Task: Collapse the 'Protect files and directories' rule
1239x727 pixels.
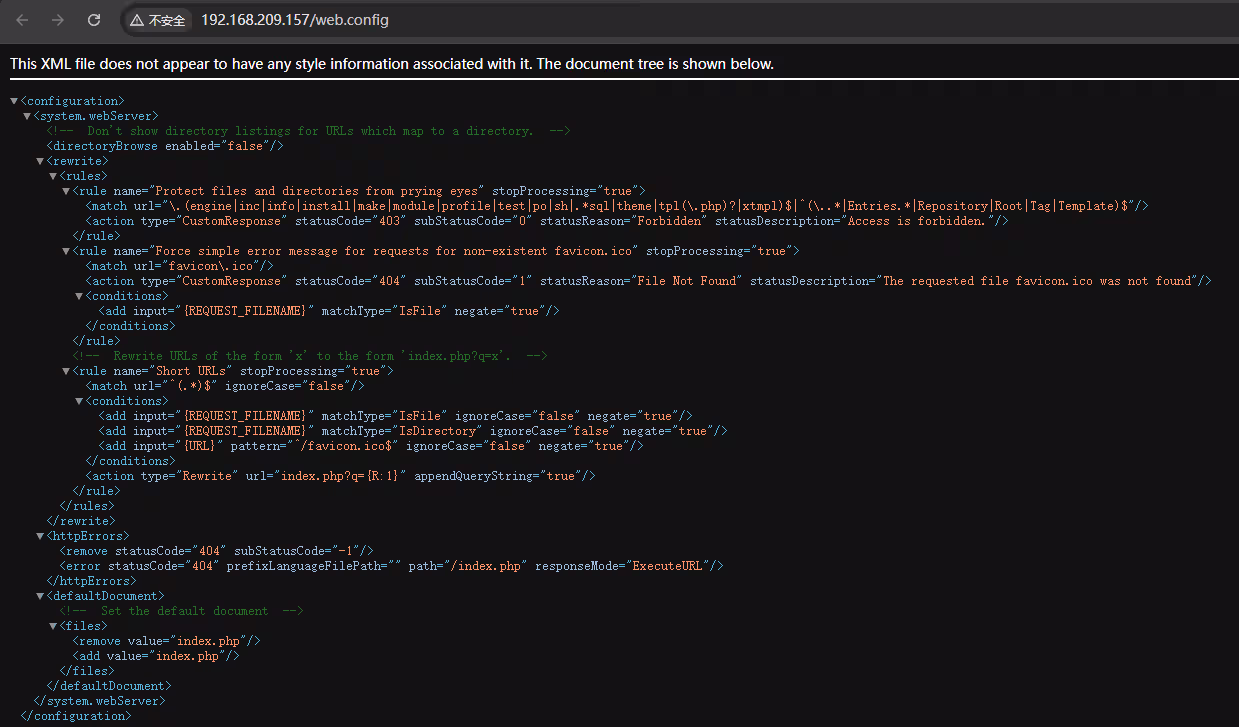Action: [66, 191]
